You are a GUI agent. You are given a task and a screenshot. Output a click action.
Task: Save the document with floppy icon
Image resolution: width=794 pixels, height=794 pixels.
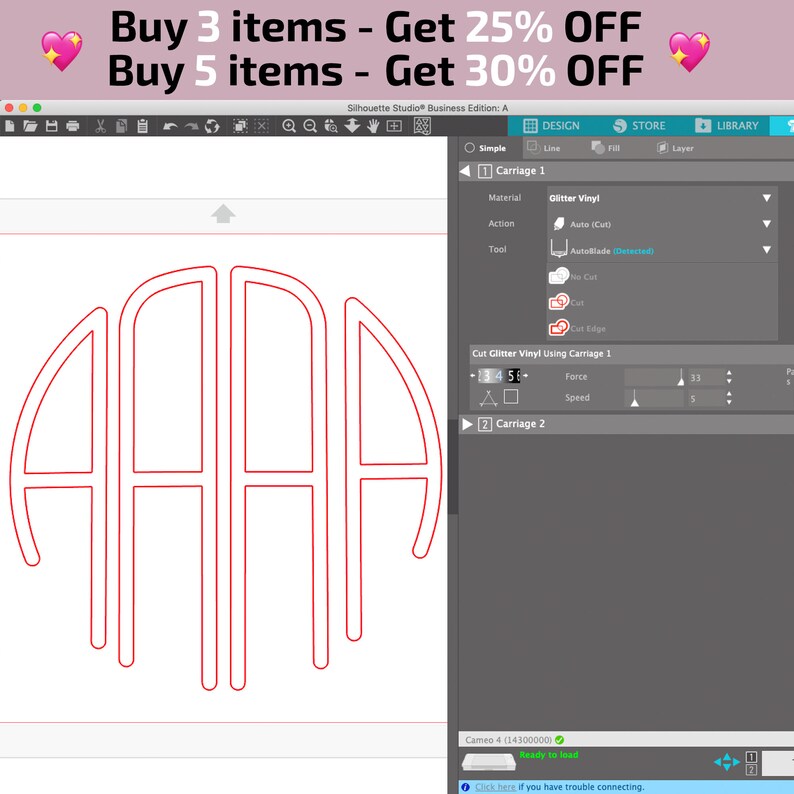click(x=52, y=126)
